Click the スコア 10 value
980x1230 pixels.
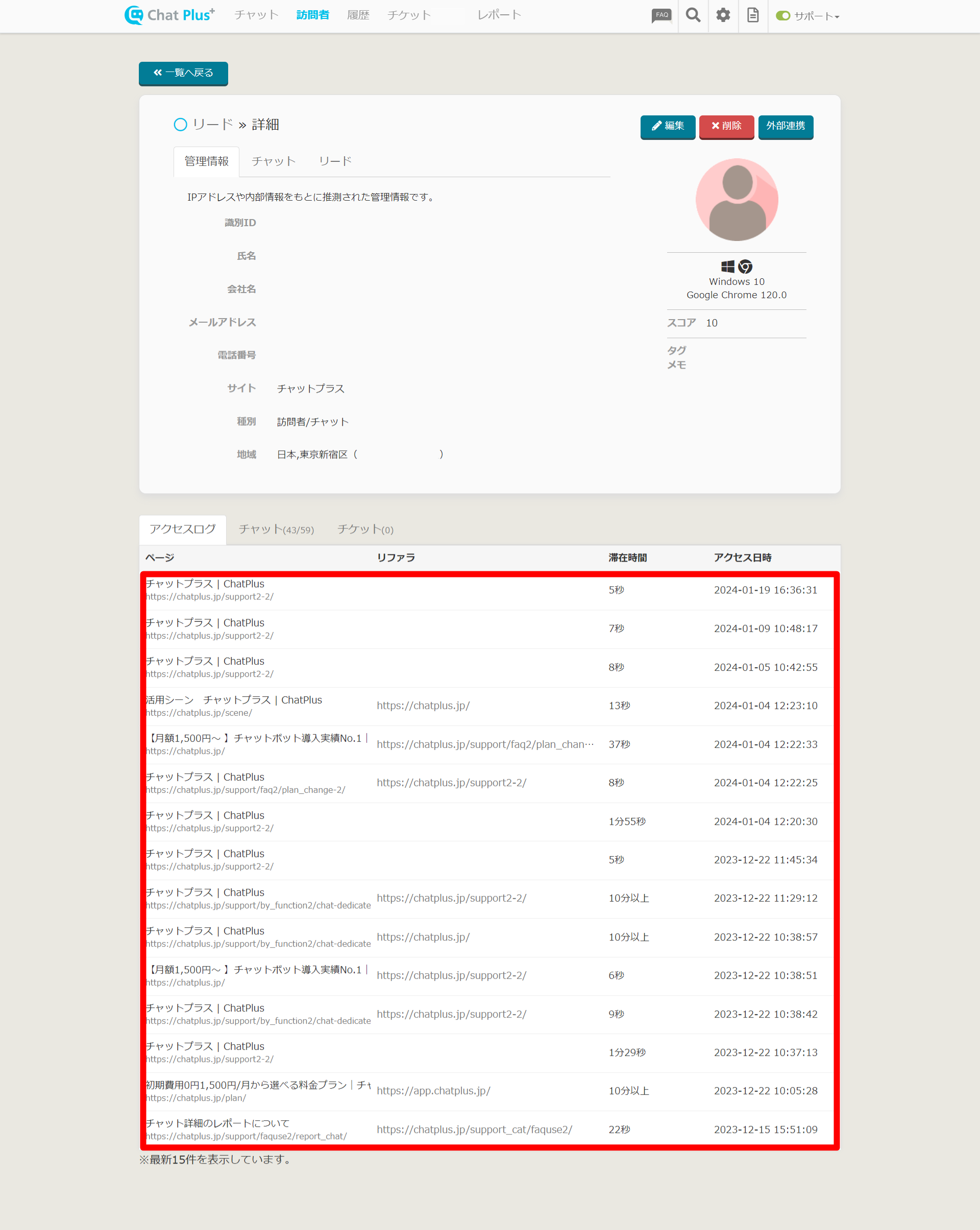tap(712, 323)
